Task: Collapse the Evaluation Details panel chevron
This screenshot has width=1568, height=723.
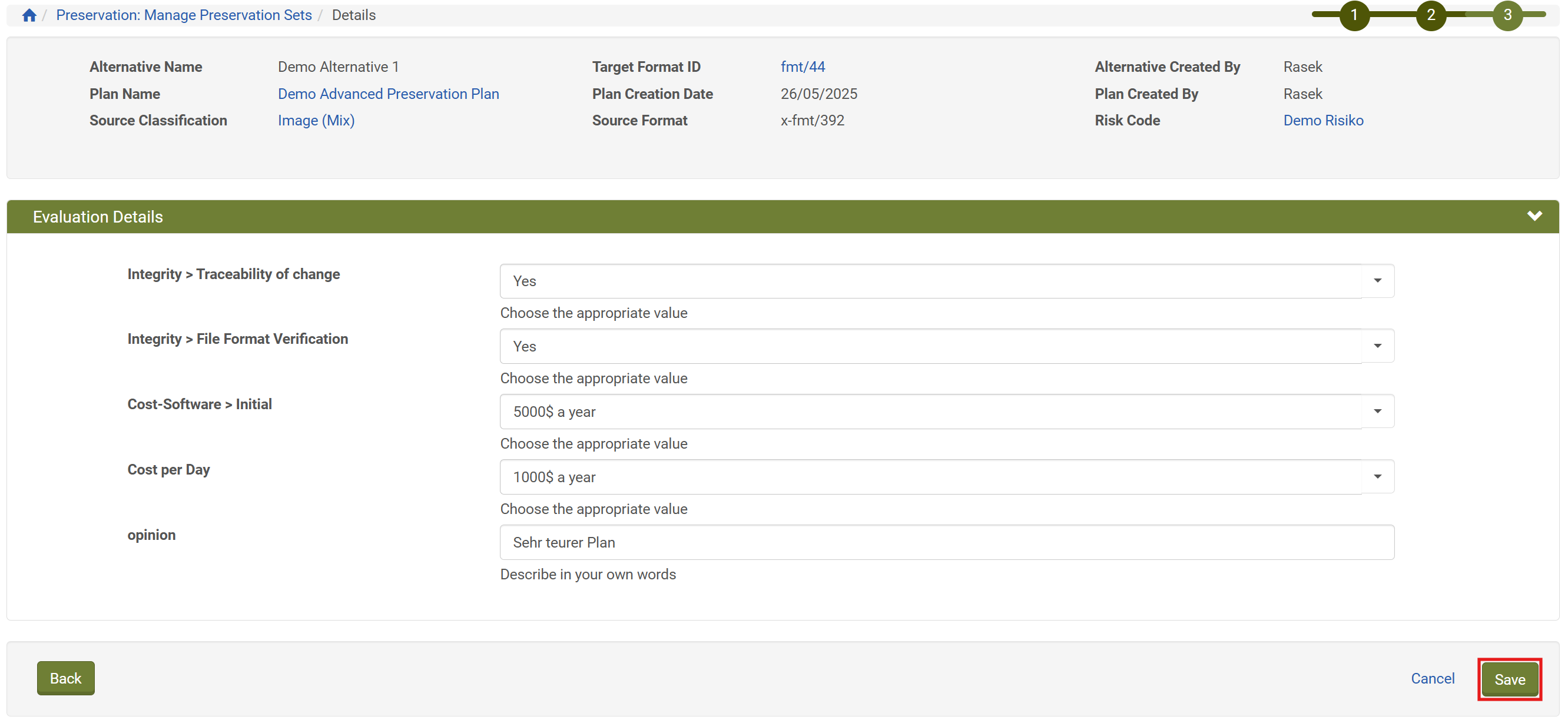Action: pos(1534,216)
